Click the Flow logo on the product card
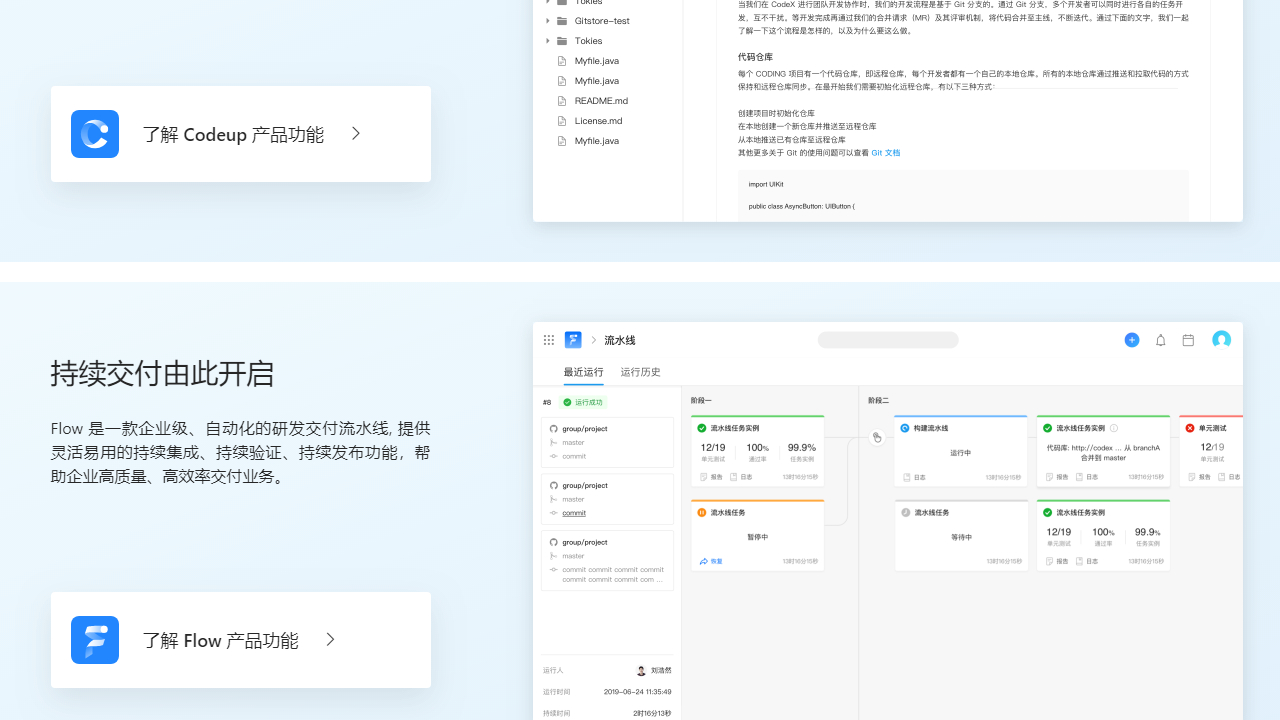Viewport: 1280px width, 720px height. coord(94,639)
